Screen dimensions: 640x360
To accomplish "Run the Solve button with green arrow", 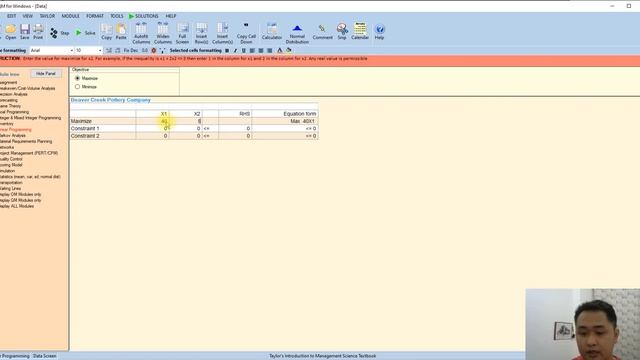I will click(x=85, y=33).
